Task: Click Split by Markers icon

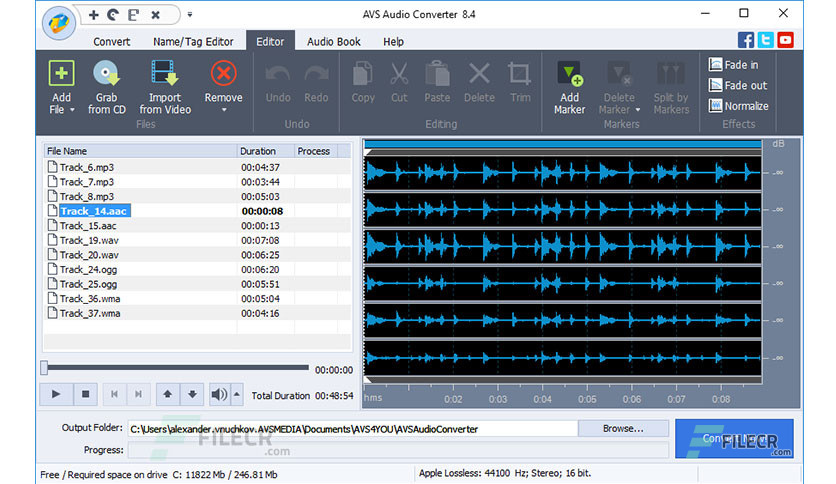Action: click(x=671, y=74)
